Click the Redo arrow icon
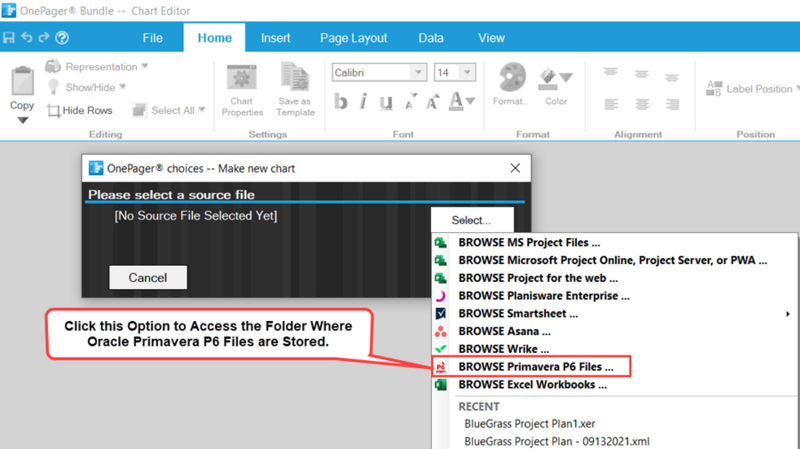This screenshot has height=449, width=800. 44,37
